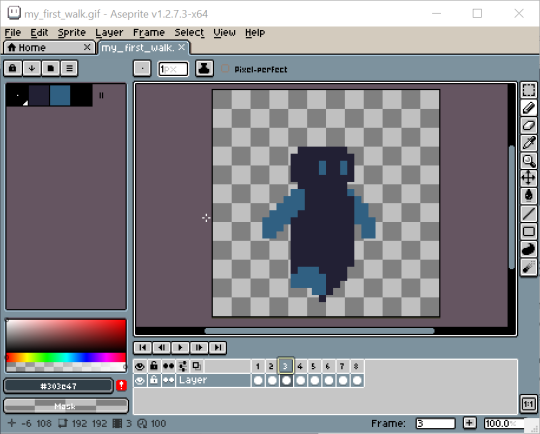Open the palette options menu button
Viewport: 540px width, 434px height.
point(69,68)
